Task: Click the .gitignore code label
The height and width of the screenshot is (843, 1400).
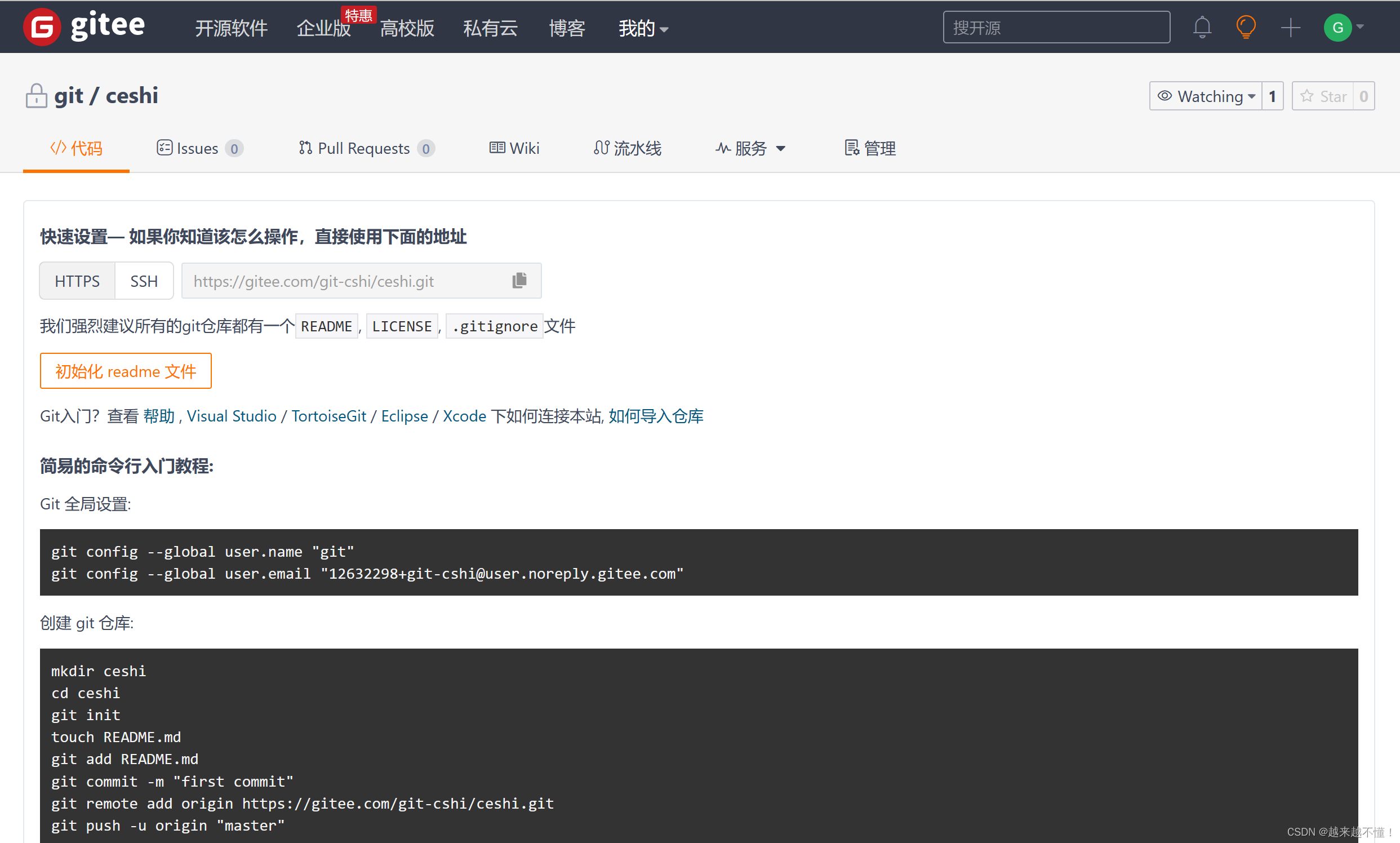Action: pyautogui.click(x=495, y=326)
